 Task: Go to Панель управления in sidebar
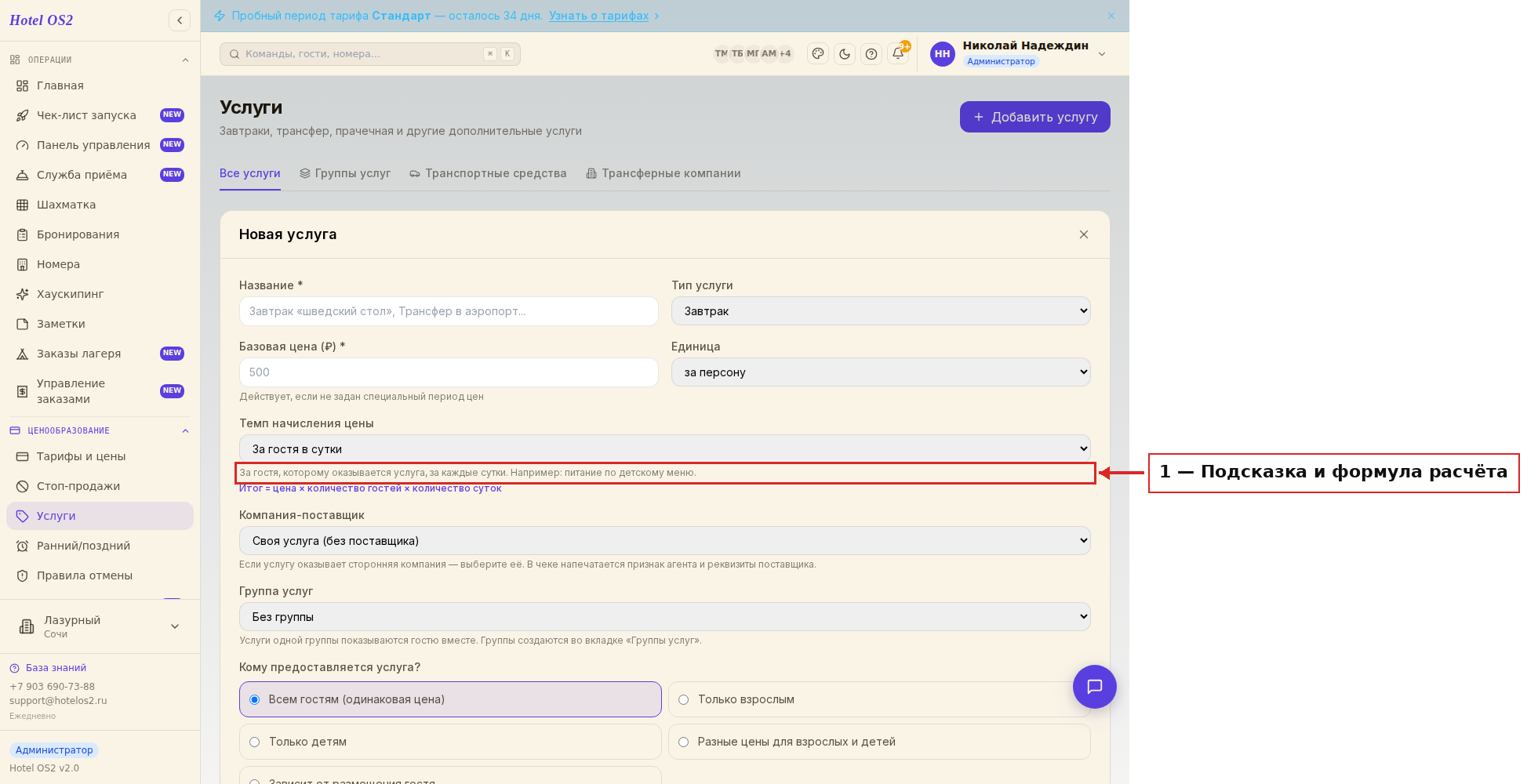(100, 145)
